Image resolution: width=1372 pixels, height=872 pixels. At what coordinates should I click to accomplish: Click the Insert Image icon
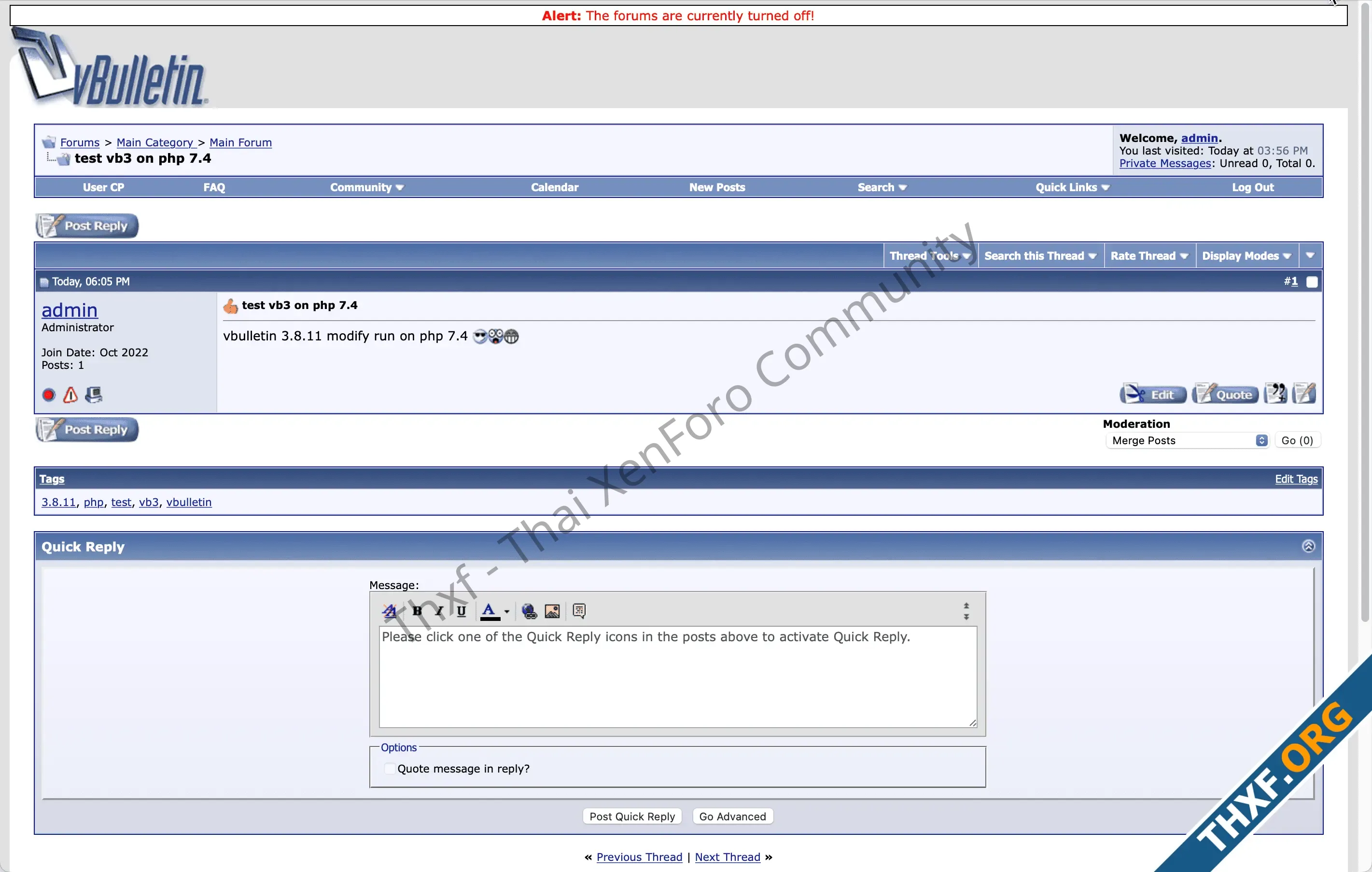(552, 611)
